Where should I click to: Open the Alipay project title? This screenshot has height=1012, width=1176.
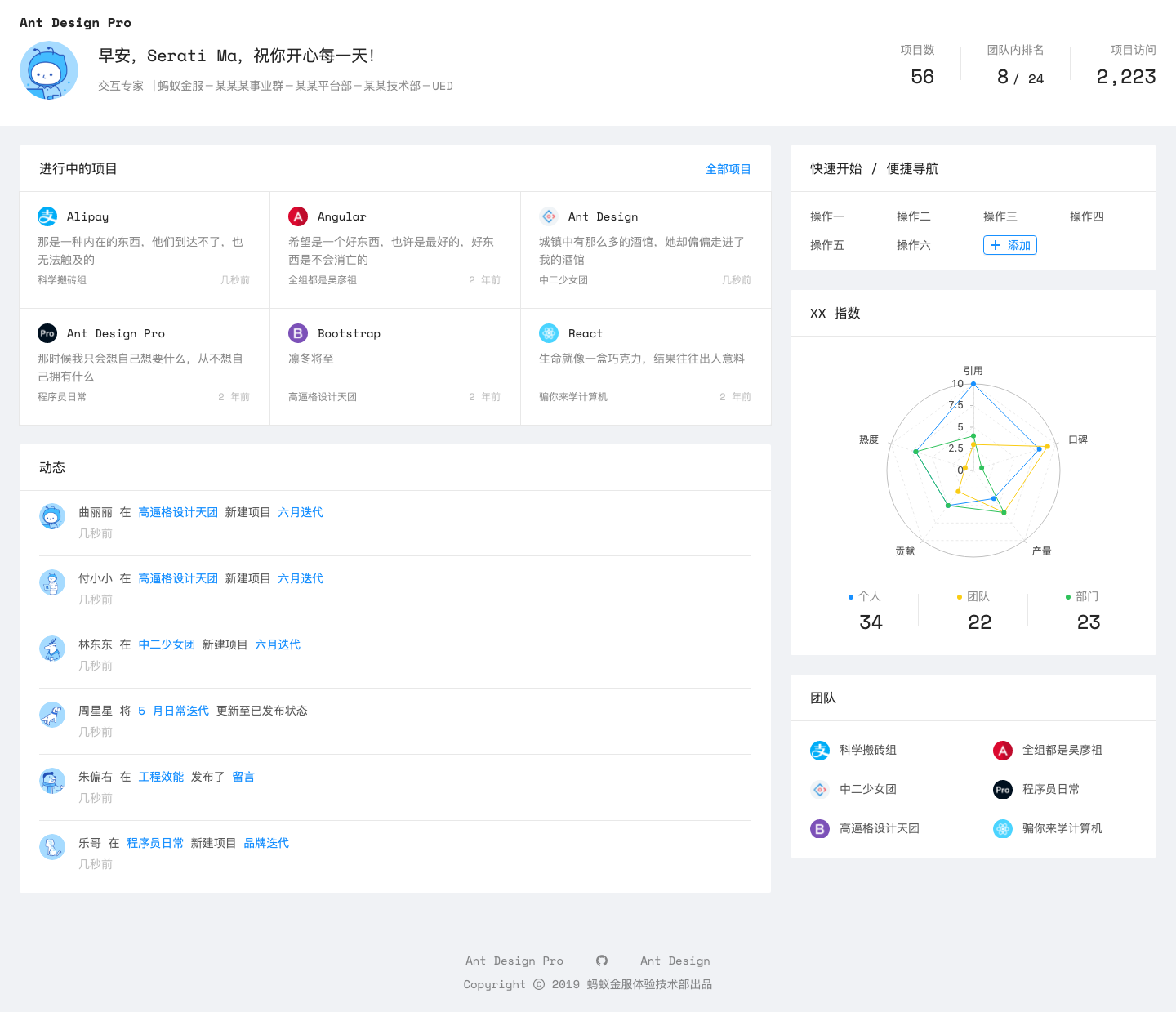tap(88, 216)
